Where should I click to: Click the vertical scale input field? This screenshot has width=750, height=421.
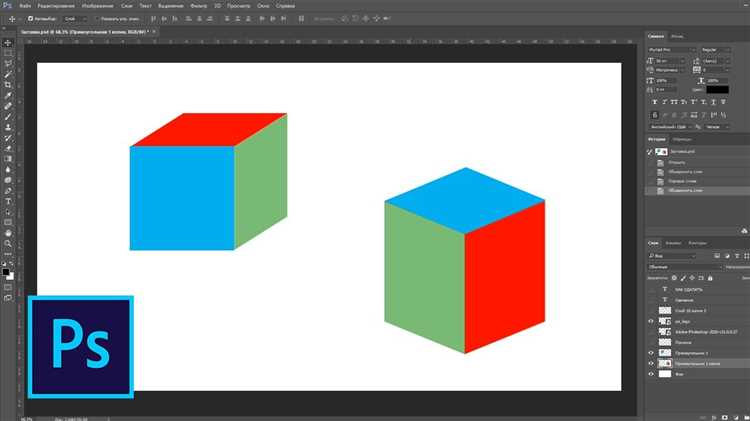click(x=666, y=81)
